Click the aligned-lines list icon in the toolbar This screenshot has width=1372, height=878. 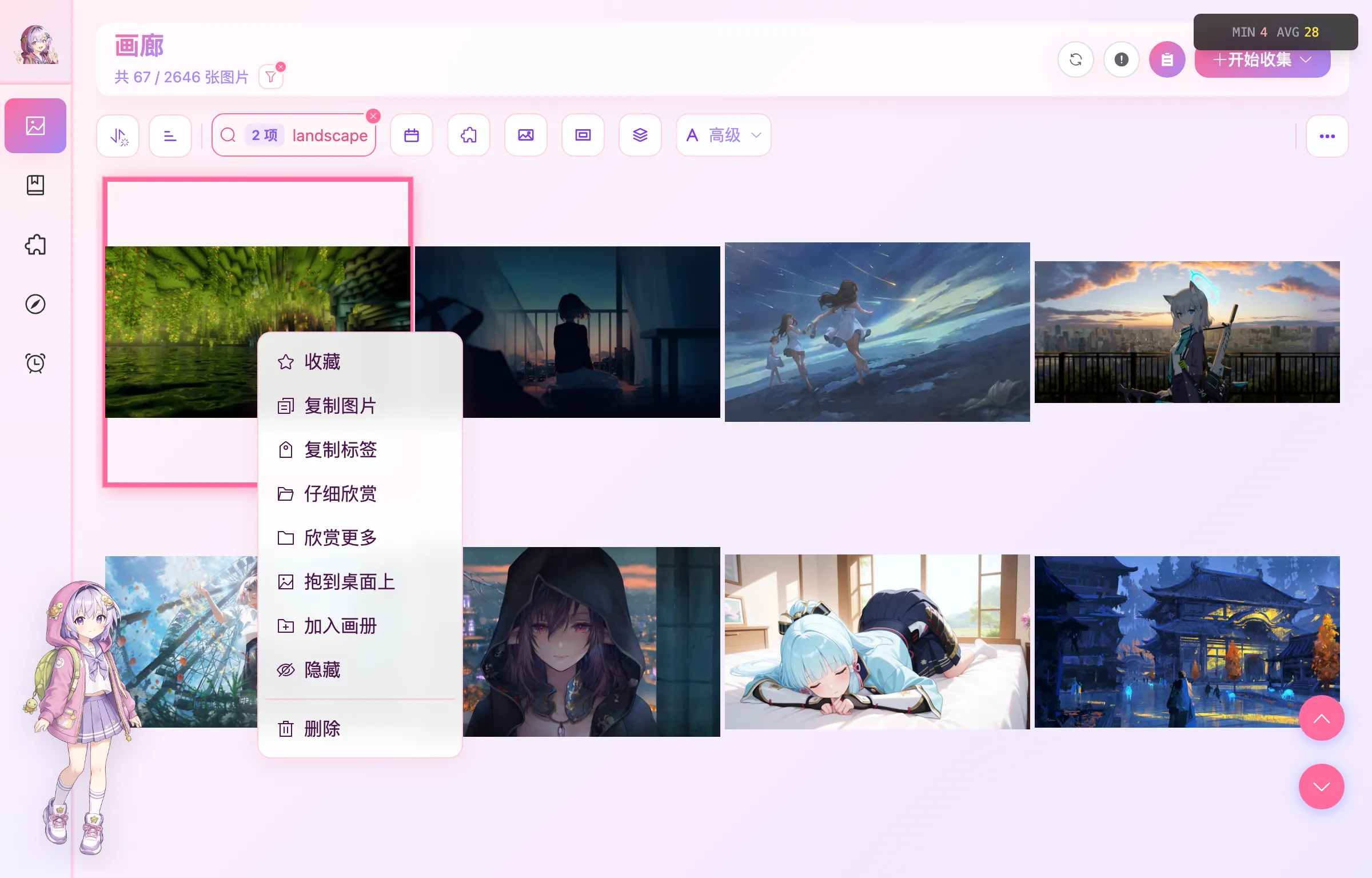tap(170, 136)
